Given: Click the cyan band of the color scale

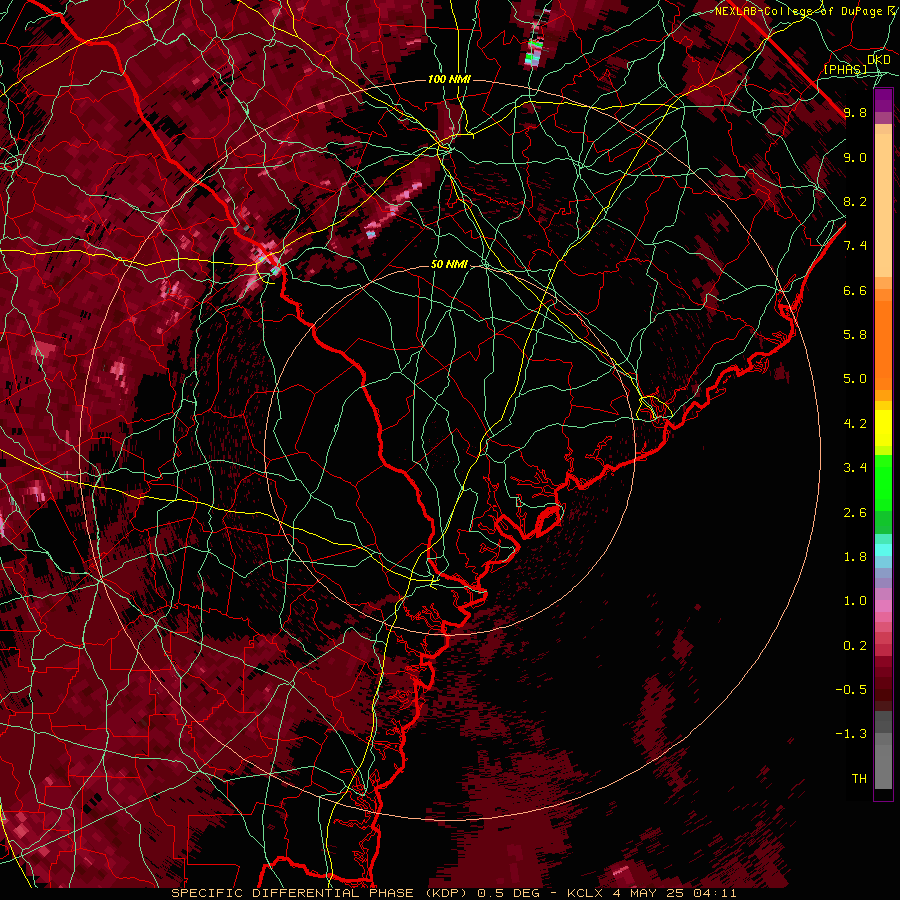Looking at the screenshot, I should tap(883, 550).
